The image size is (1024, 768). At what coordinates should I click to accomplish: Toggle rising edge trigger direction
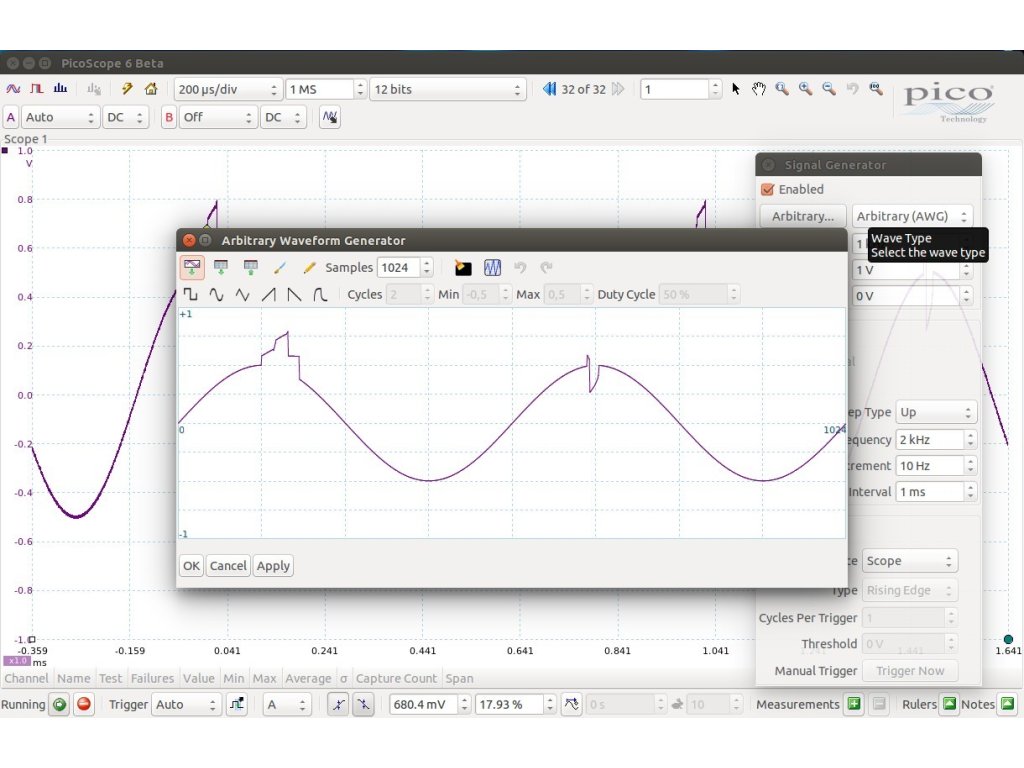coord(338,705)
